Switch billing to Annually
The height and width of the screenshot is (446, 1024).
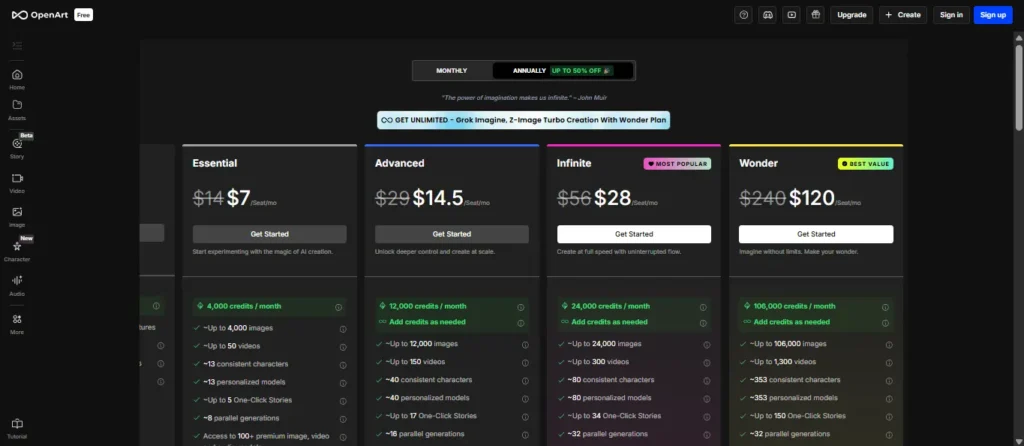(x=563, y=71)
